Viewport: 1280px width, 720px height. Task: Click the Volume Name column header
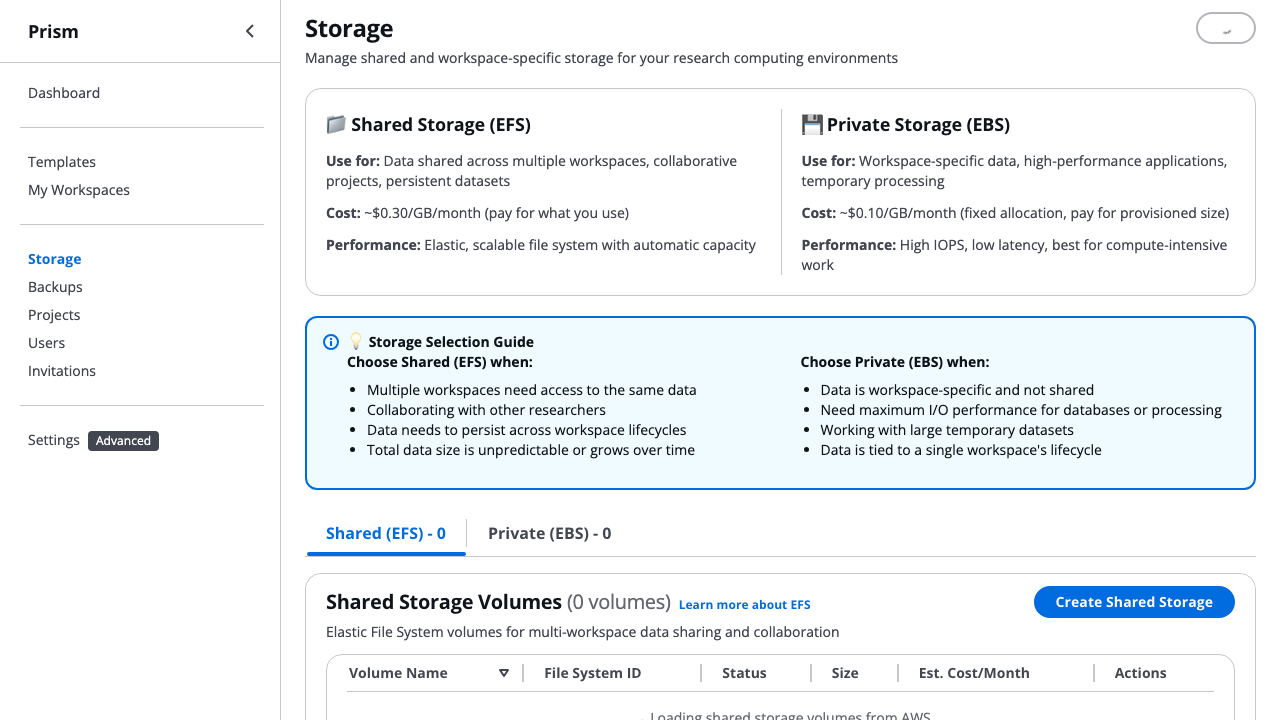[x=398, y=673]
